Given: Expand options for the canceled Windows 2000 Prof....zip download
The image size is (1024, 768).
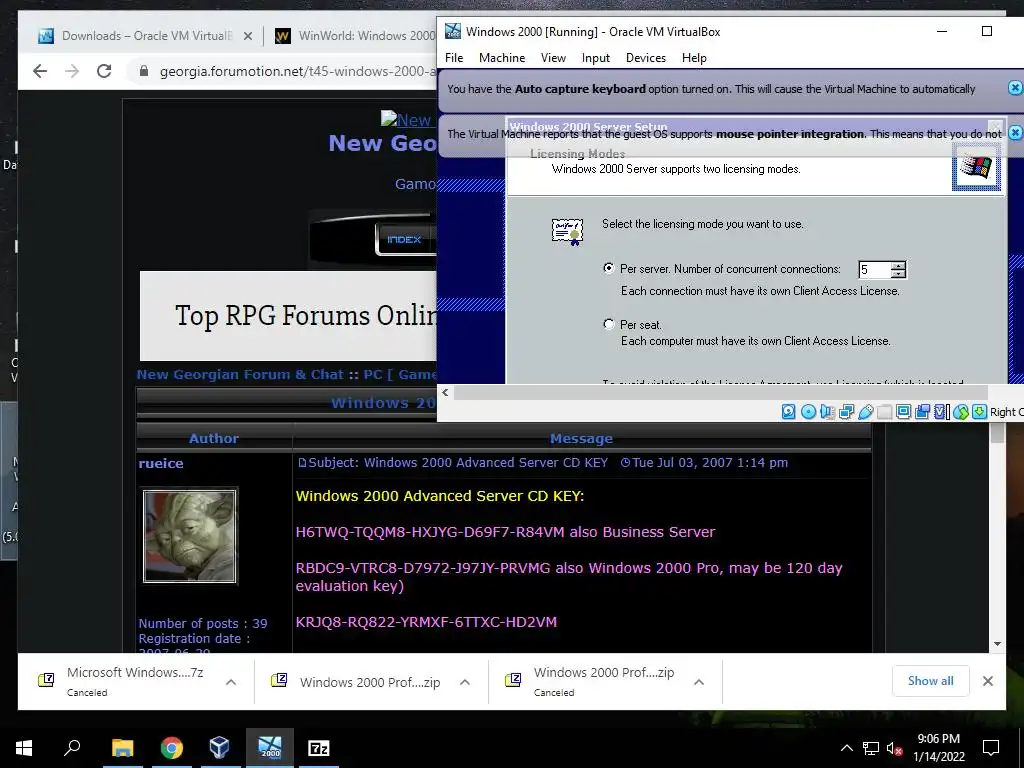Looking at the screenshot, I should click(699, 682).
